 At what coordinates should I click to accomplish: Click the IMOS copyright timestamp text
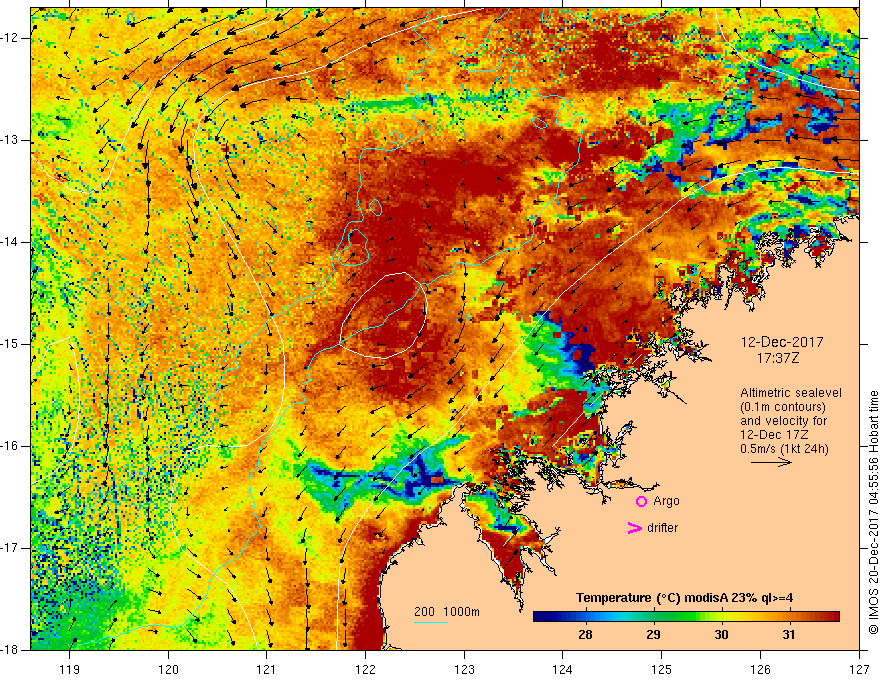[x=873, y=512]
